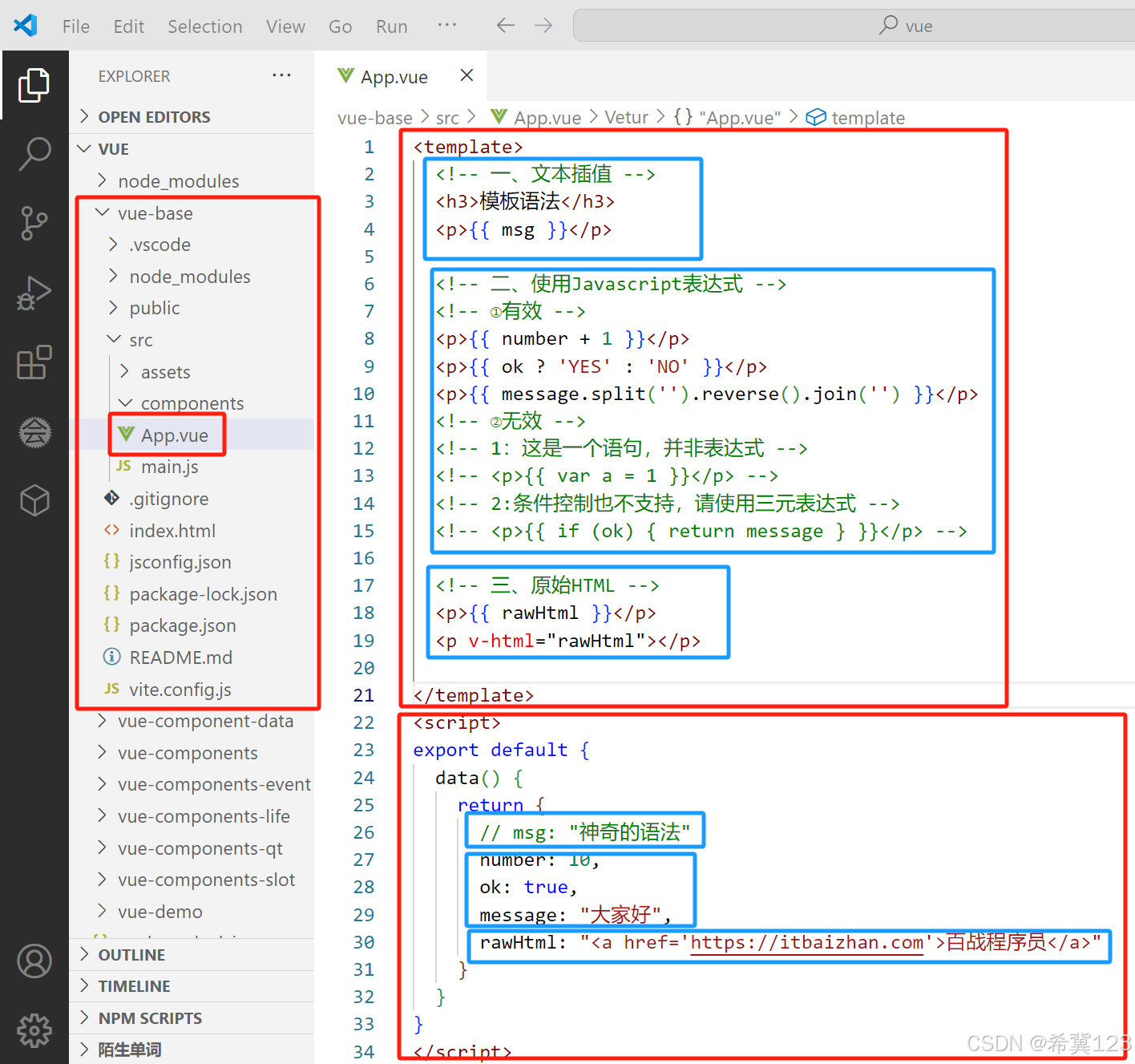Expand the NPM SCRIPTS panel
Viewport: 1135px width, 1064px height.
click(x=192, y=1018)
